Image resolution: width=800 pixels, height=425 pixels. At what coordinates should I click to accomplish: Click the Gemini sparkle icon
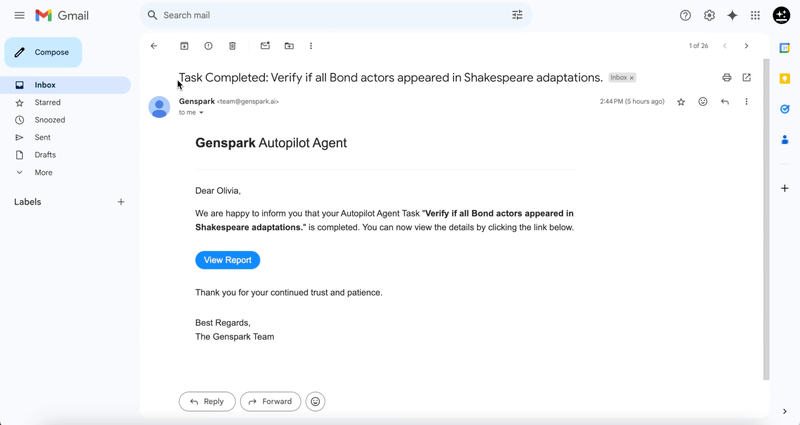(x=732, y=15)
